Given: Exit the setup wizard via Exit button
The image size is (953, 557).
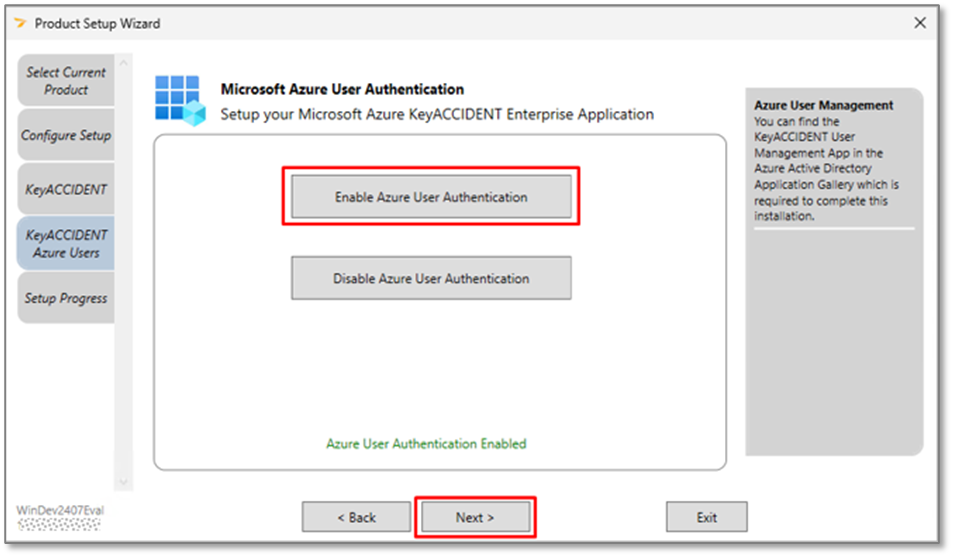Looking at the screenshot, I should point(707,517).
